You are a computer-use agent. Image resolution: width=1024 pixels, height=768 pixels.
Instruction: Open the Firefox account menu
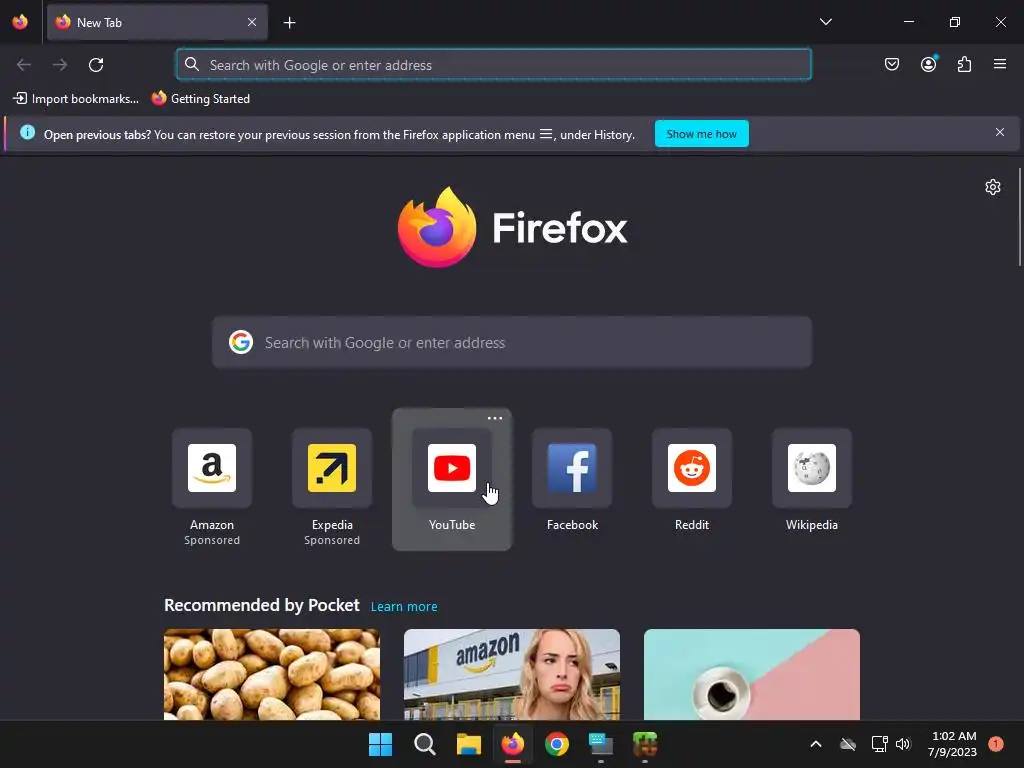(x=929, y=64)
